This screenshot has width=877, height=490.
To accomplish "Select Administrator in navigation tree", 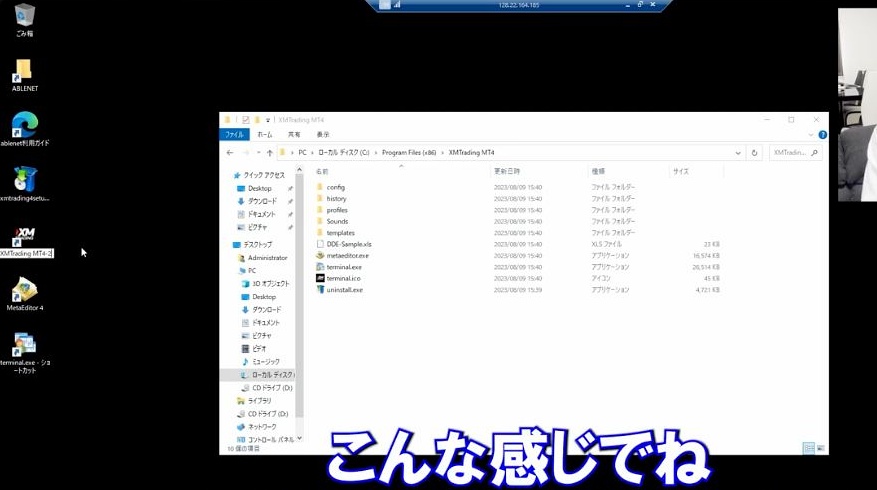I will click(267, 258).
